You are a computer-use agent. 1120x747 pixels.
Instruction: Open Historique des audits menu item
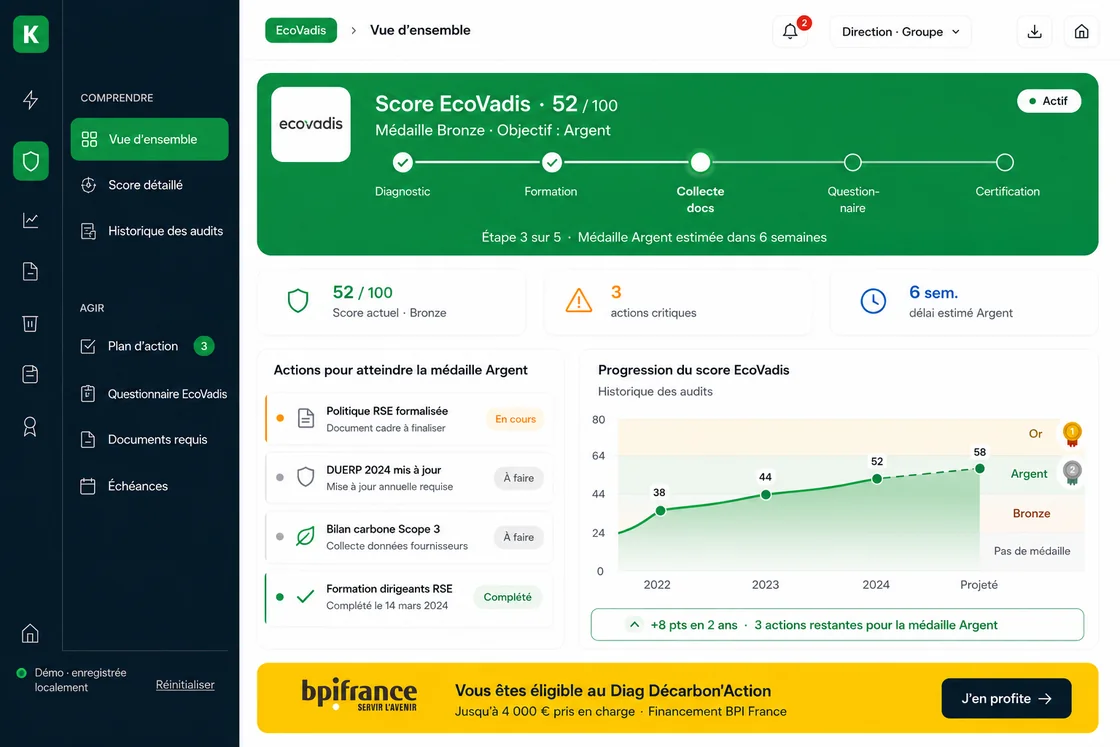click(x=149, y=231)
